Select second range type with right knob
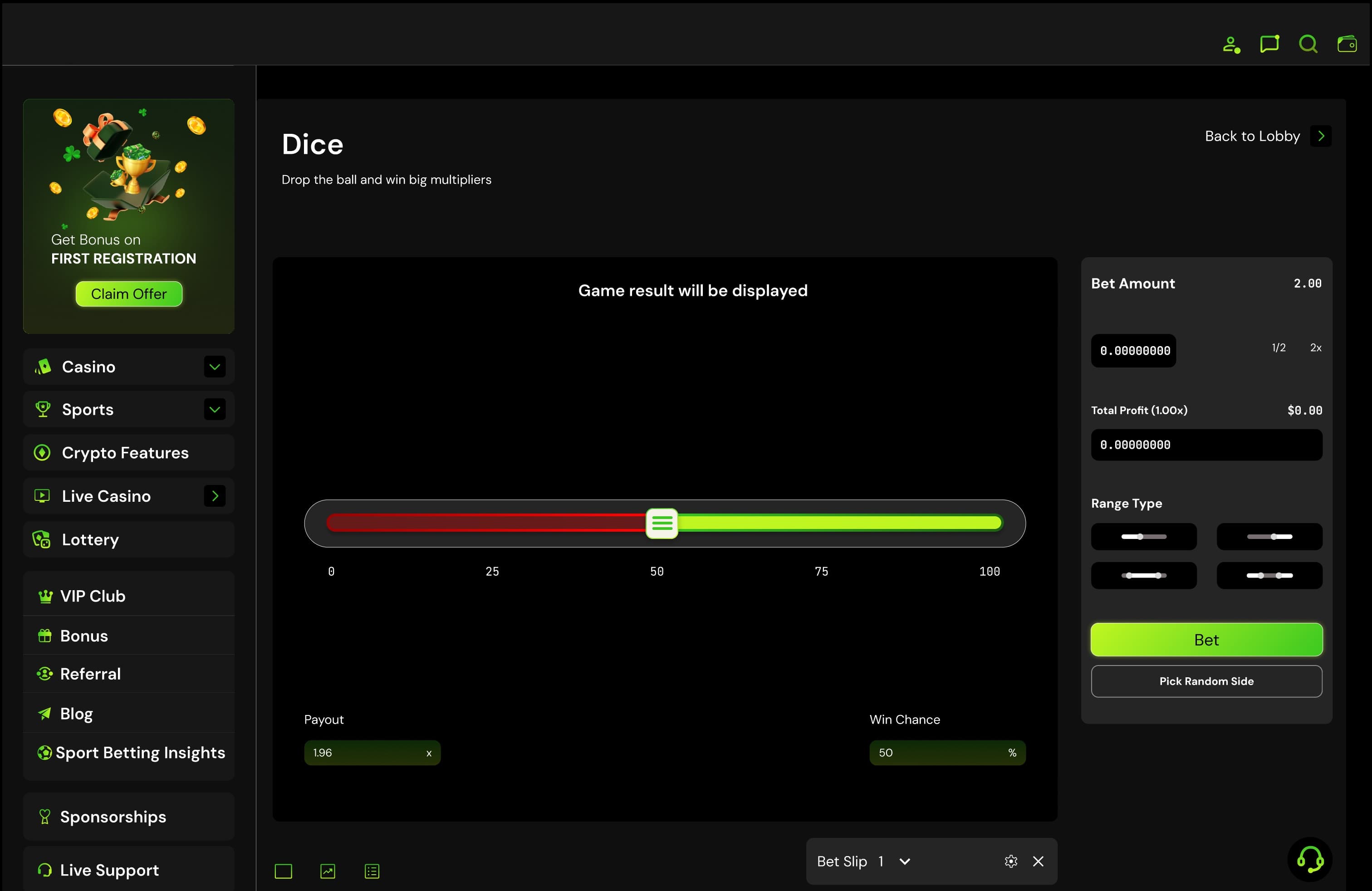 pyautogui.click(x=1269, y=537)
